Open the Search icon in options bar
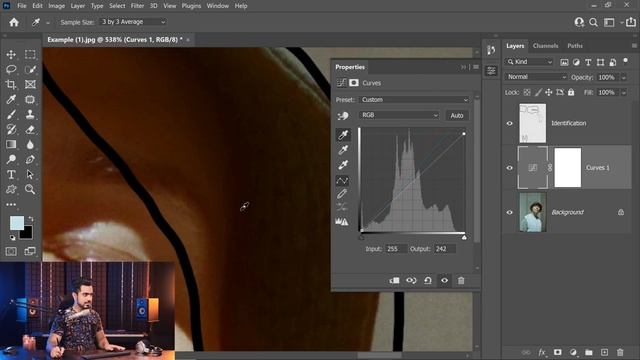This screenshot has height=360, width=640. (593, 22)
